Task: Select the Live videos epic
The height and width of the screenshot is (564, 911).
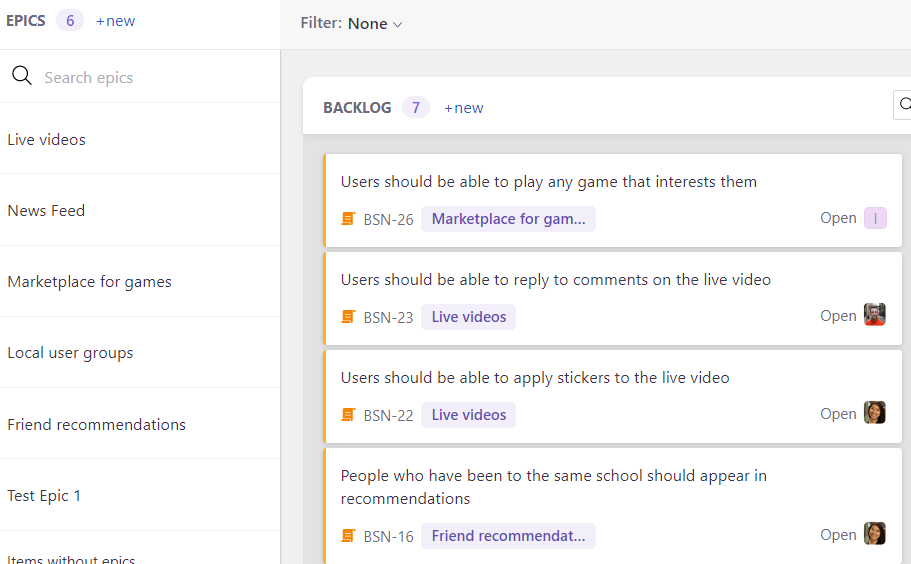Action: (46, 140)
